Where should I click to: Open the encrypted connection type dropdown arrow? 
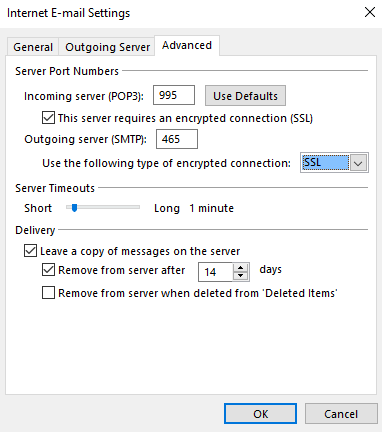coord(359,163)
